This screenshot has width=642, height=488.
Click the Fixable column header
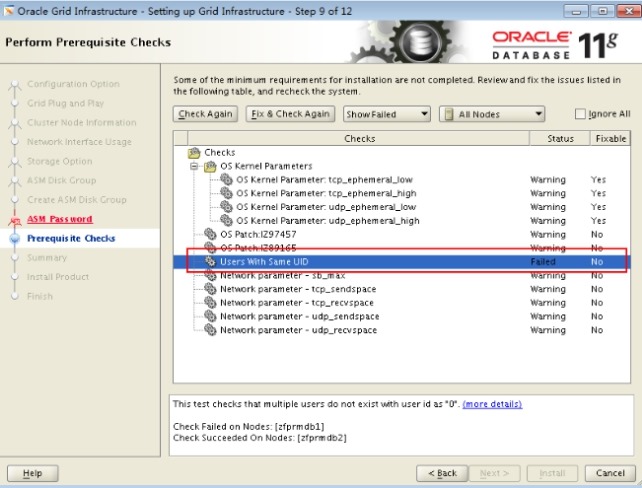click(610, 138)
